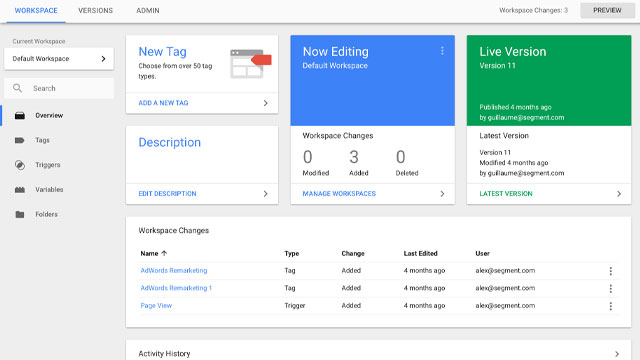Open the AdWords Remarketing 1 link
This screenshot has height=360, width=640.
(176, 288)
